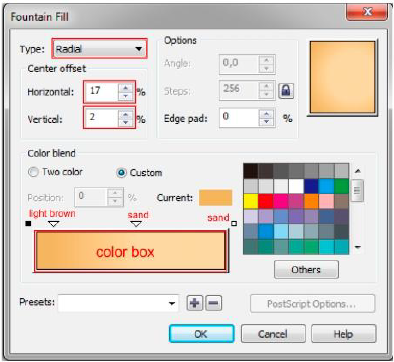Pick the green palette swatch
The image size is (394, 362).
pyautogui.click(x=341, y=186)
